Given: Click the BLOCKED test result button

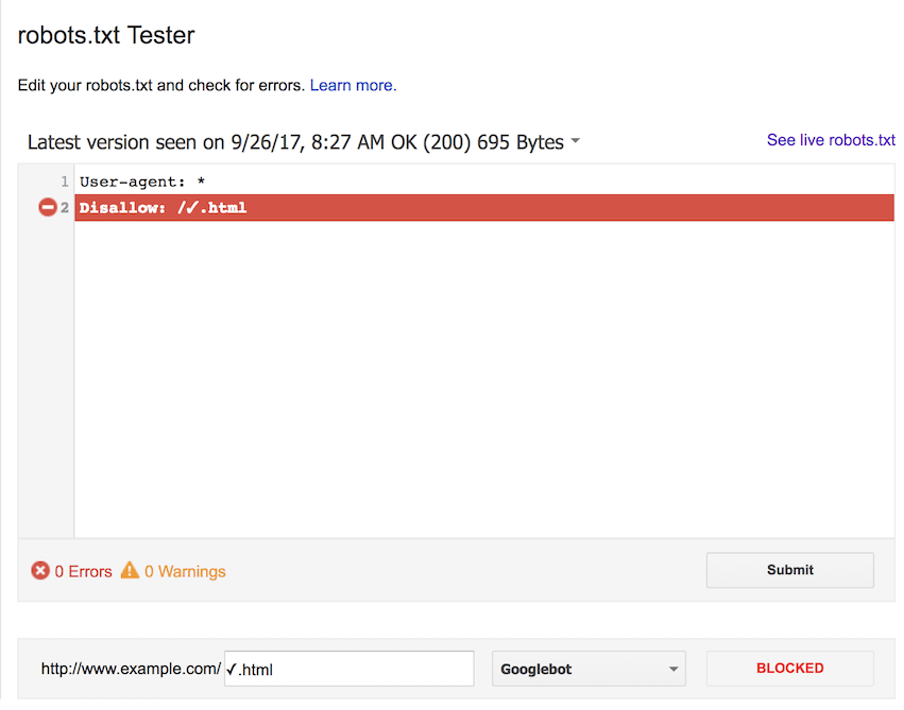Looking at the screenshot, I should [x=790, y=669].
